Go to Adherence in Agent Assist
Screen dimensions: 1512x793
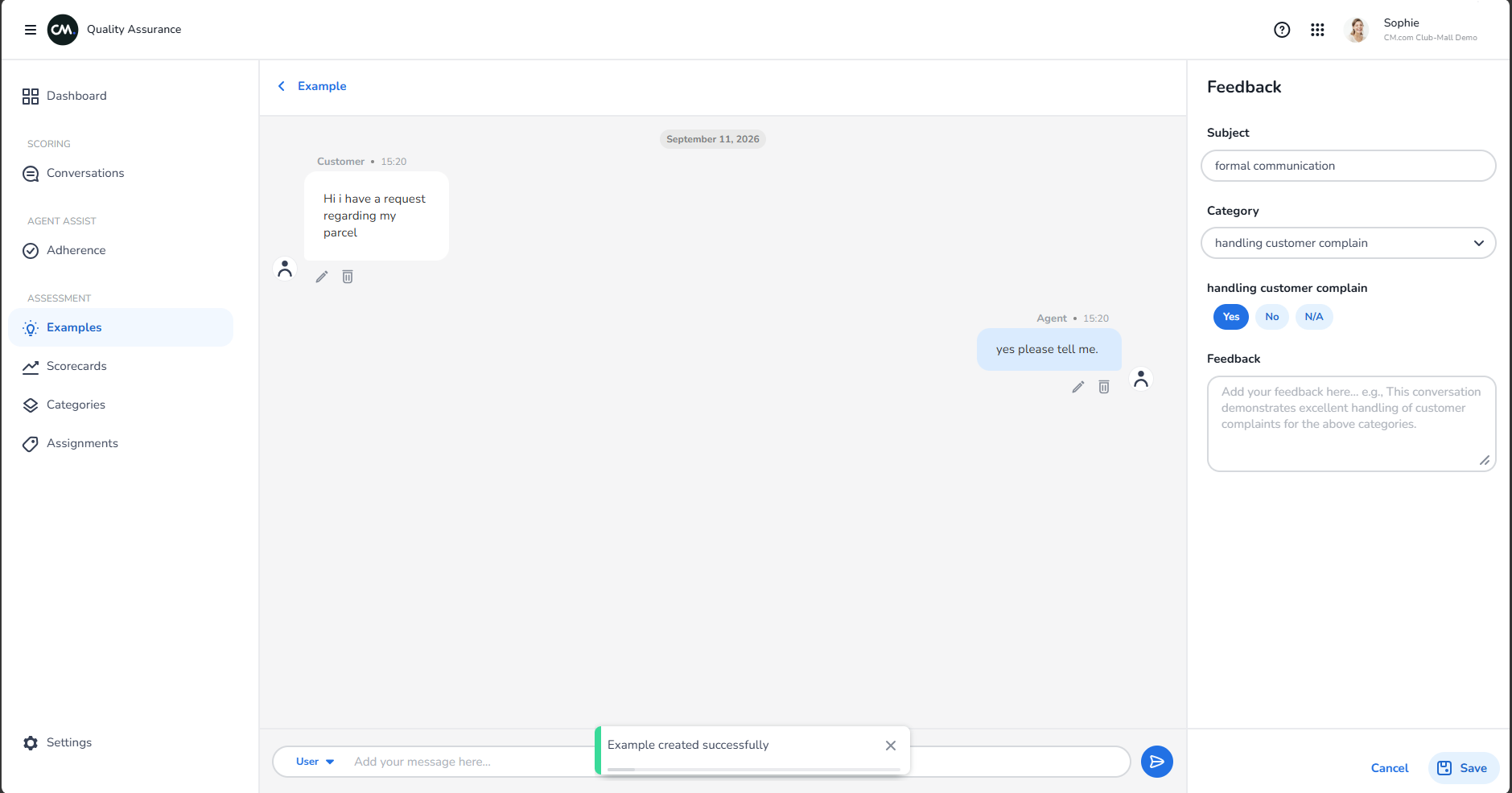pyautogui.click(x=121, y=250)
